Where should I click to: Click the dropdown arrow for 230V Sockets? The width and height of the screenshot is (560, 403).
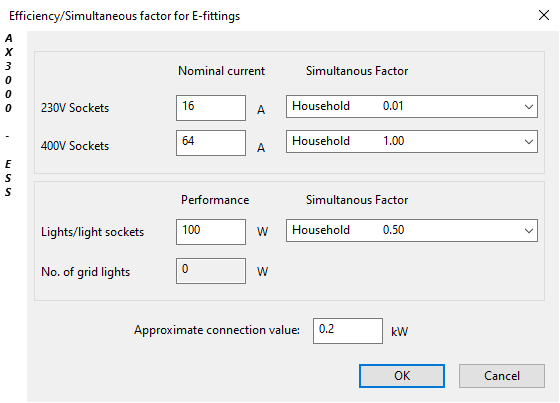[529, 106]
